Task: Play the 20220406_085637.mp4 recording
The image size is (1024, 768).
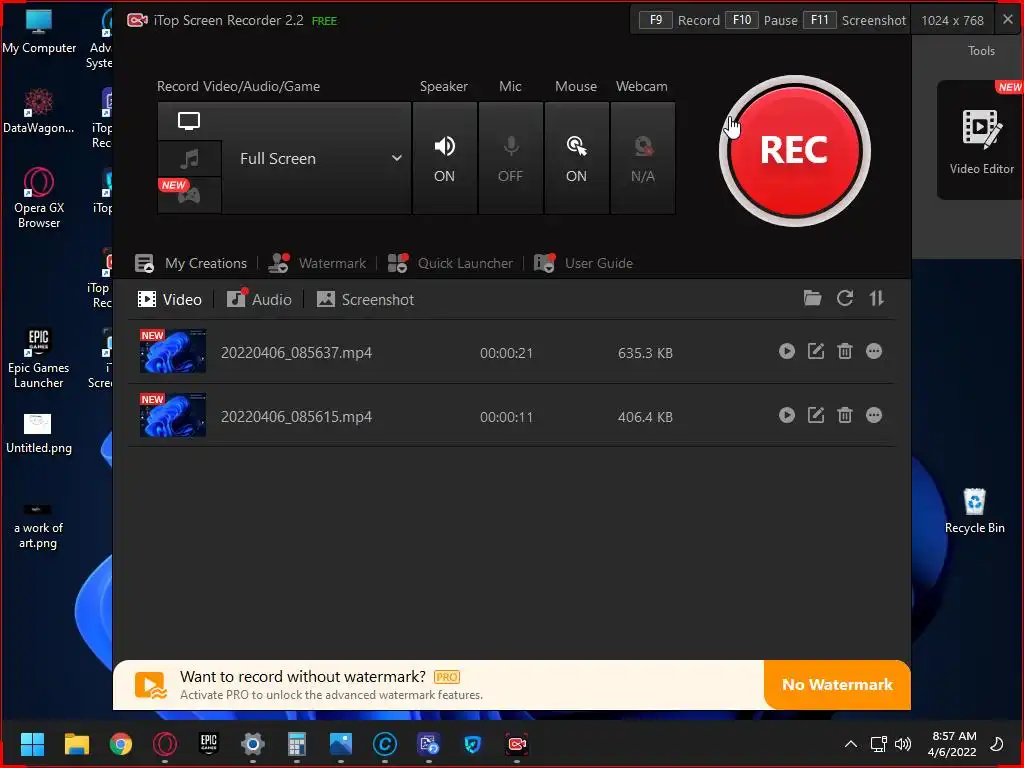Action: coord(787,351)
